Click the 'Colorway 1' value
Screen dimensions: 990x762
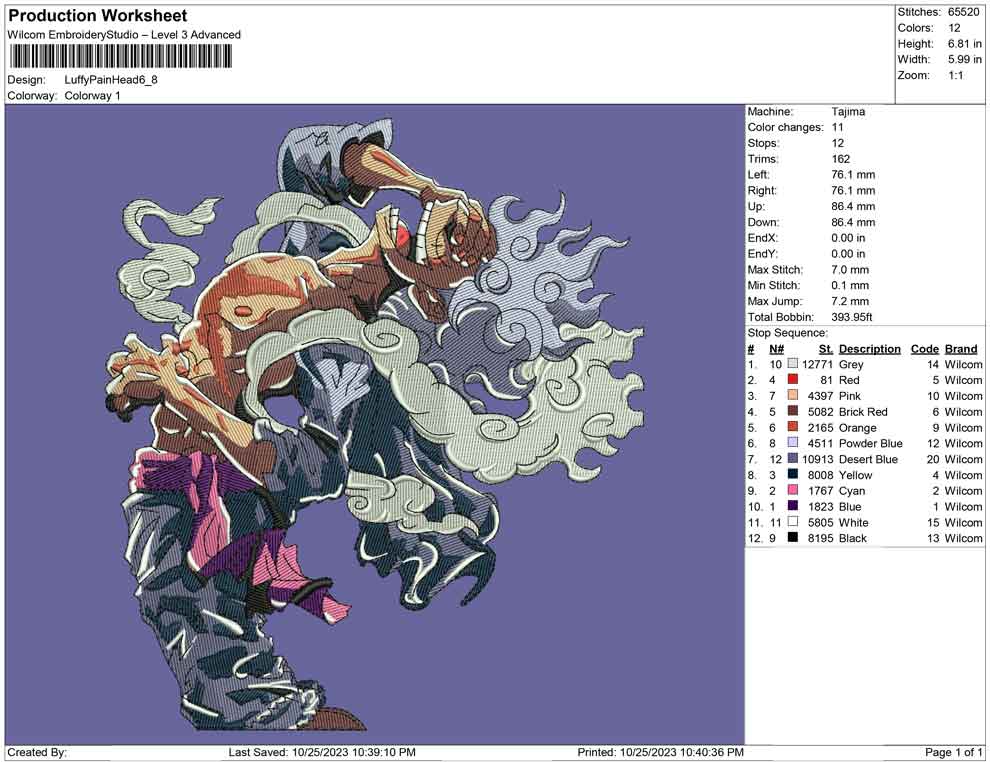click(92, 96)
